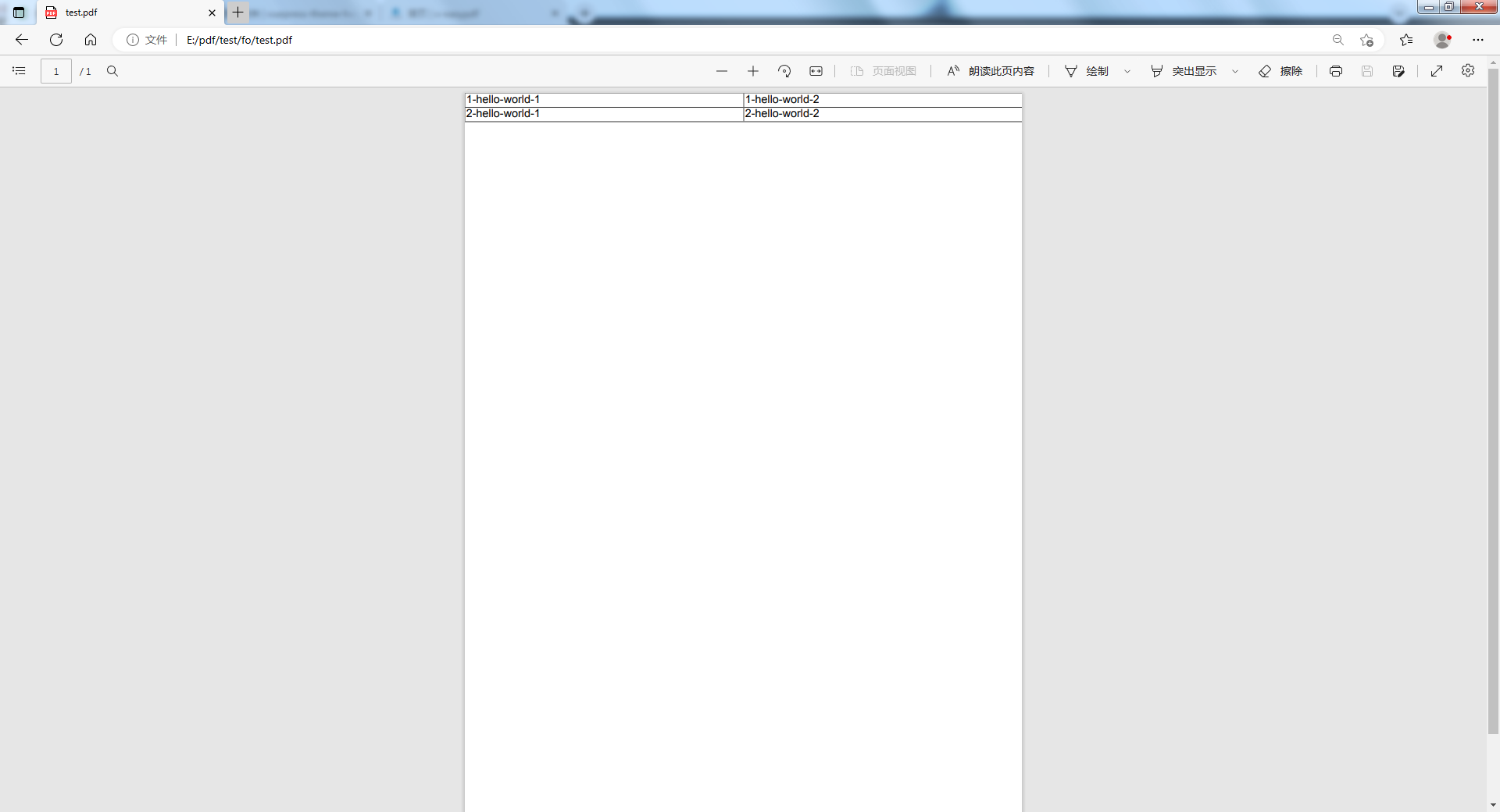Expand the 突出显示 (Highlight) color dropdown arrow
This screenshot has width=1500, height=812.
(1235, 72)
